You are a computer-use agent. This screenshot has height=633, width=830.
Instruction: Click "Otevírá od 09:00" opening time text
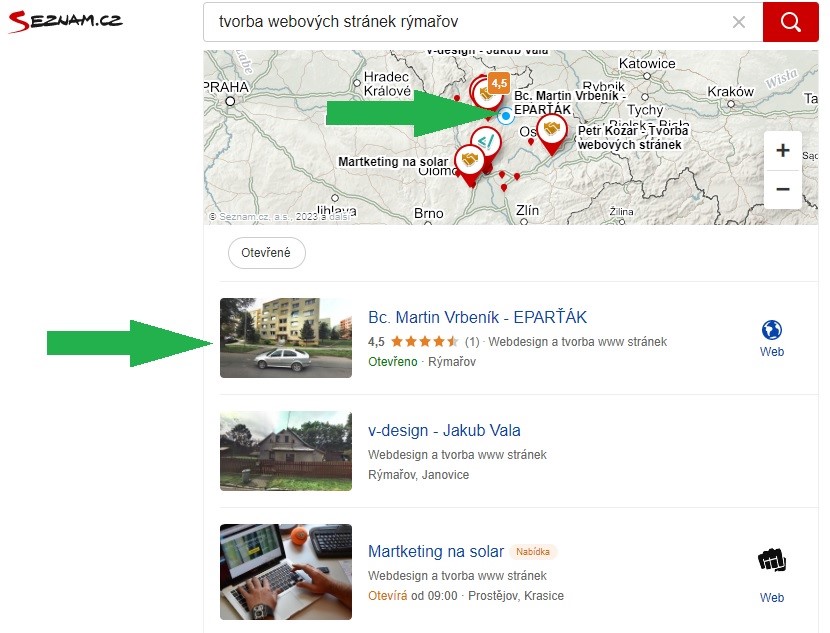(412, 596)
